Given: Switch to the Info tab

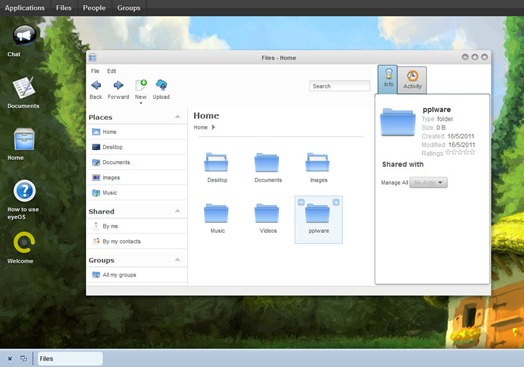Looking at the screenshot, I should coord(388,79).
